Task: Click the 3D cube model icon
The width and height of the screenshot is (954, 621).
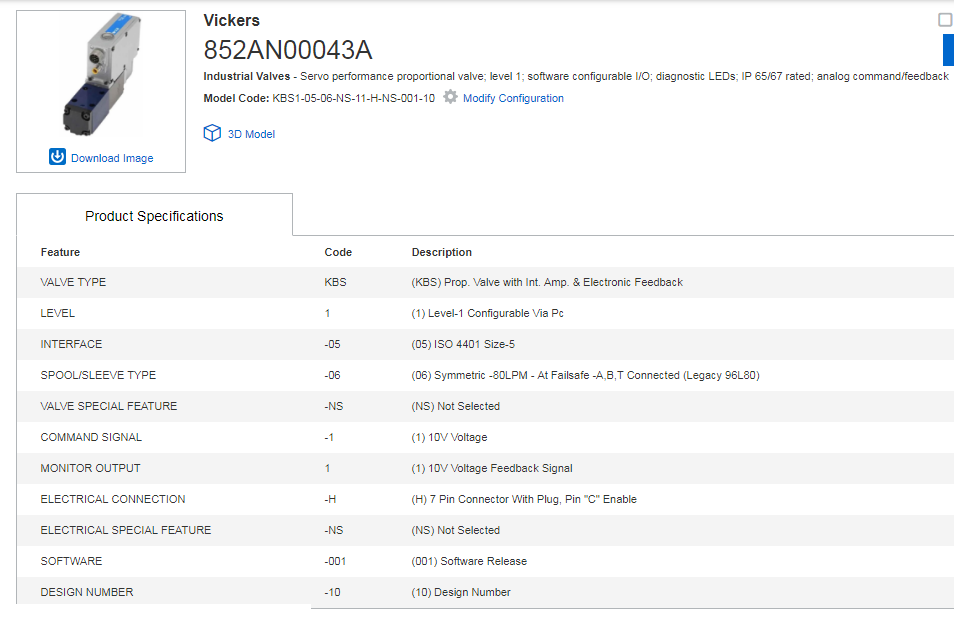Action: 212,133
